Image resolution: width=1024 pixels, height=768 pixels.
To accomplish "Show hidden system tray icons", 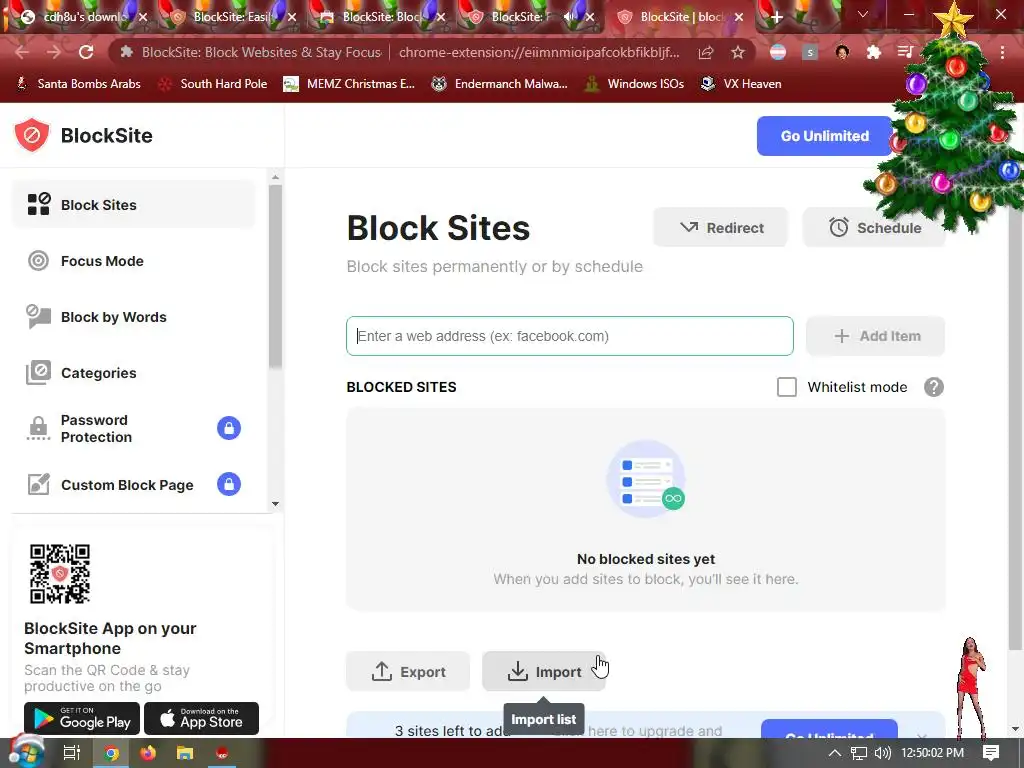I will [835, 753].
